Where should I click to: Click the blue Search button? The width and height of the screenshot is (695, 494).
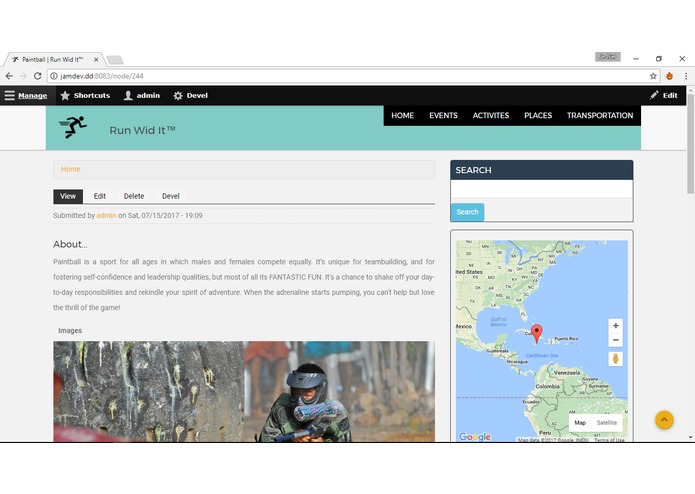pos(468,212)
